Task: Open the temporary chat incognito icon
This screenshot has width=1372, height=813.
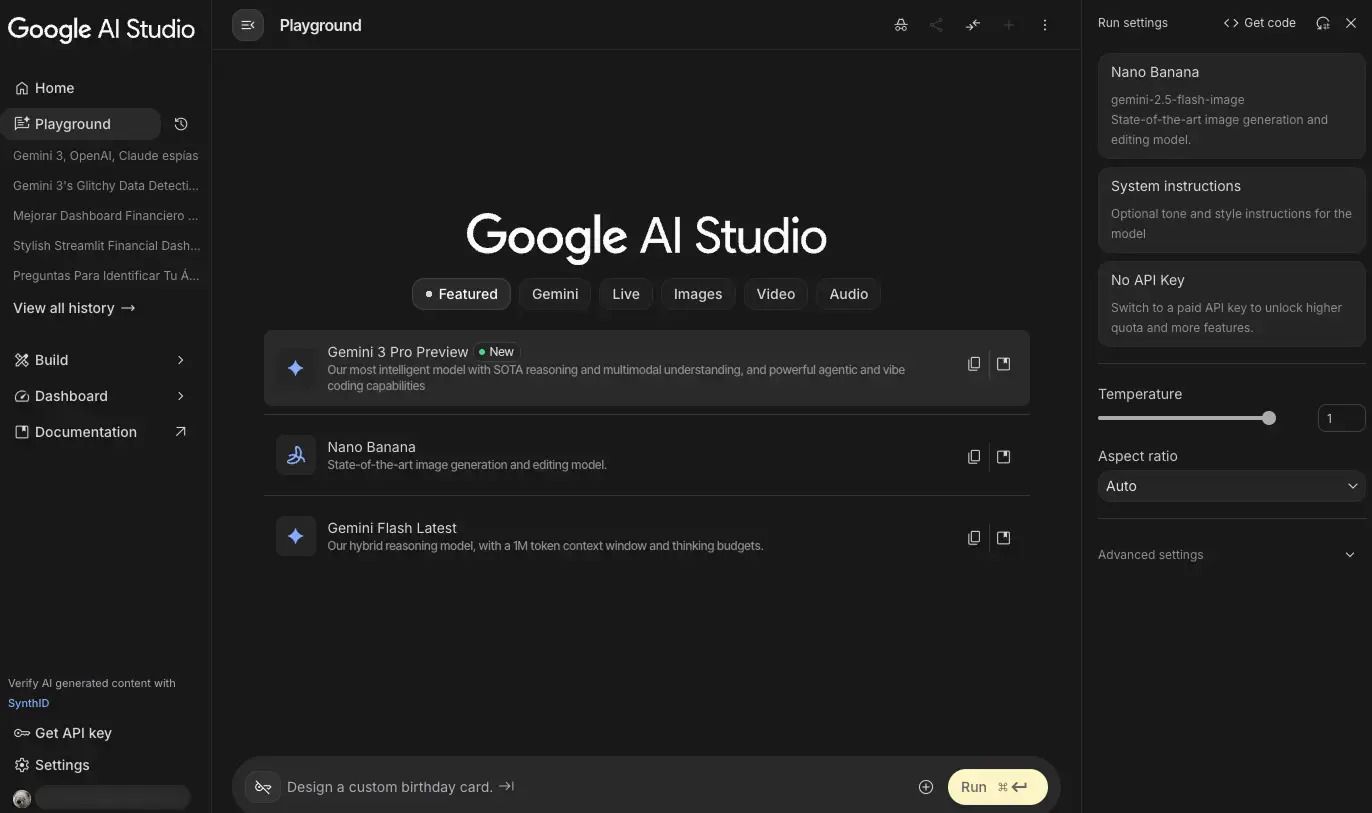Action: pyautogui.click(x=901, y=25)
